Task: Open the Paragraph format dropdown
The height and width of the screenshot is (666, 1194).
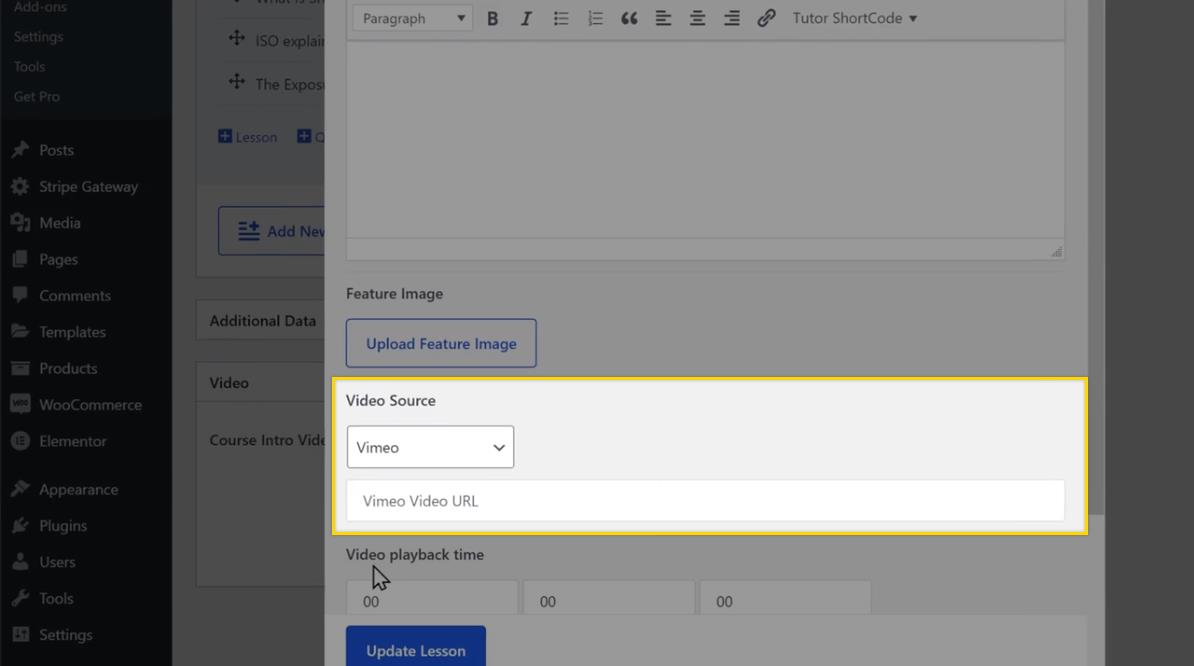Action: point(412,18)
